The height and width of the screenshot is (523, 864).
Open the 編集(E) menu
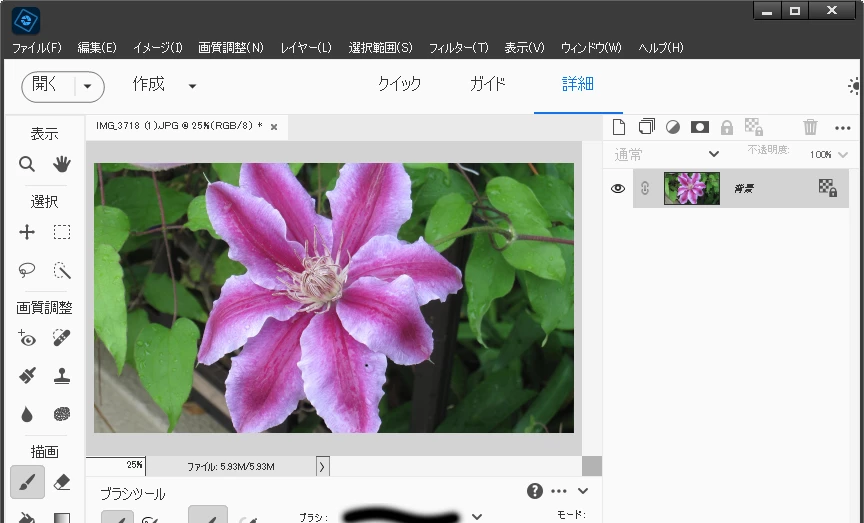point(97,48)
